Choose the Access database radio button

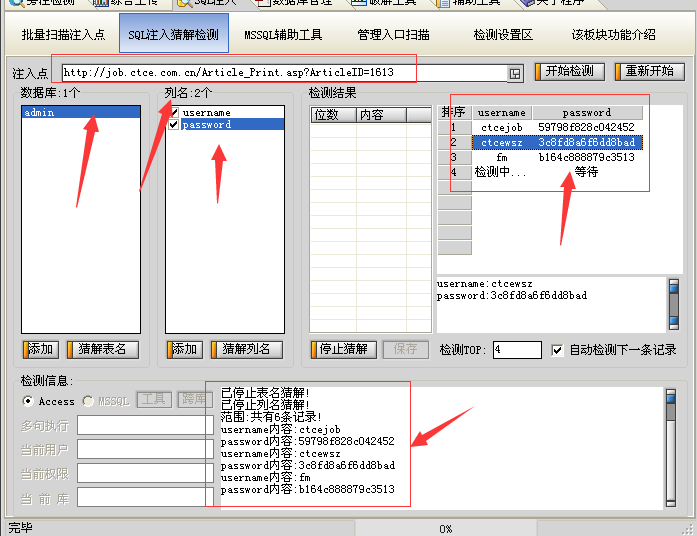[x=28, y=401]
